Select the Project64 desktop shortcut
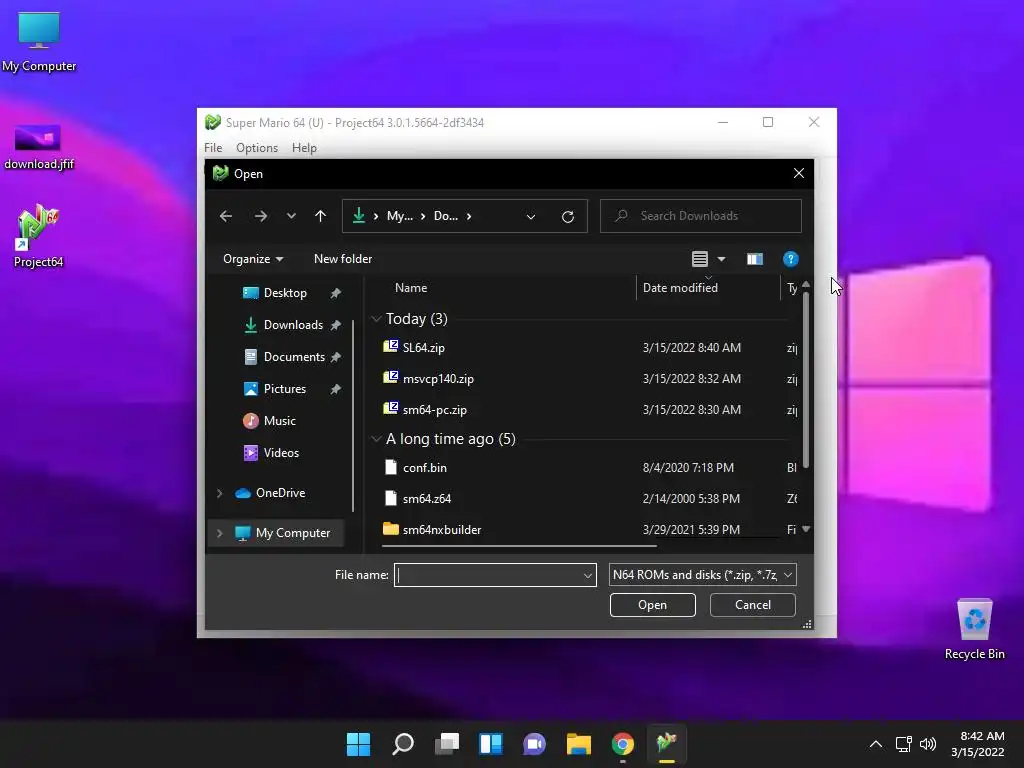This screenshot has width=1024, height=768. (39, 236)
